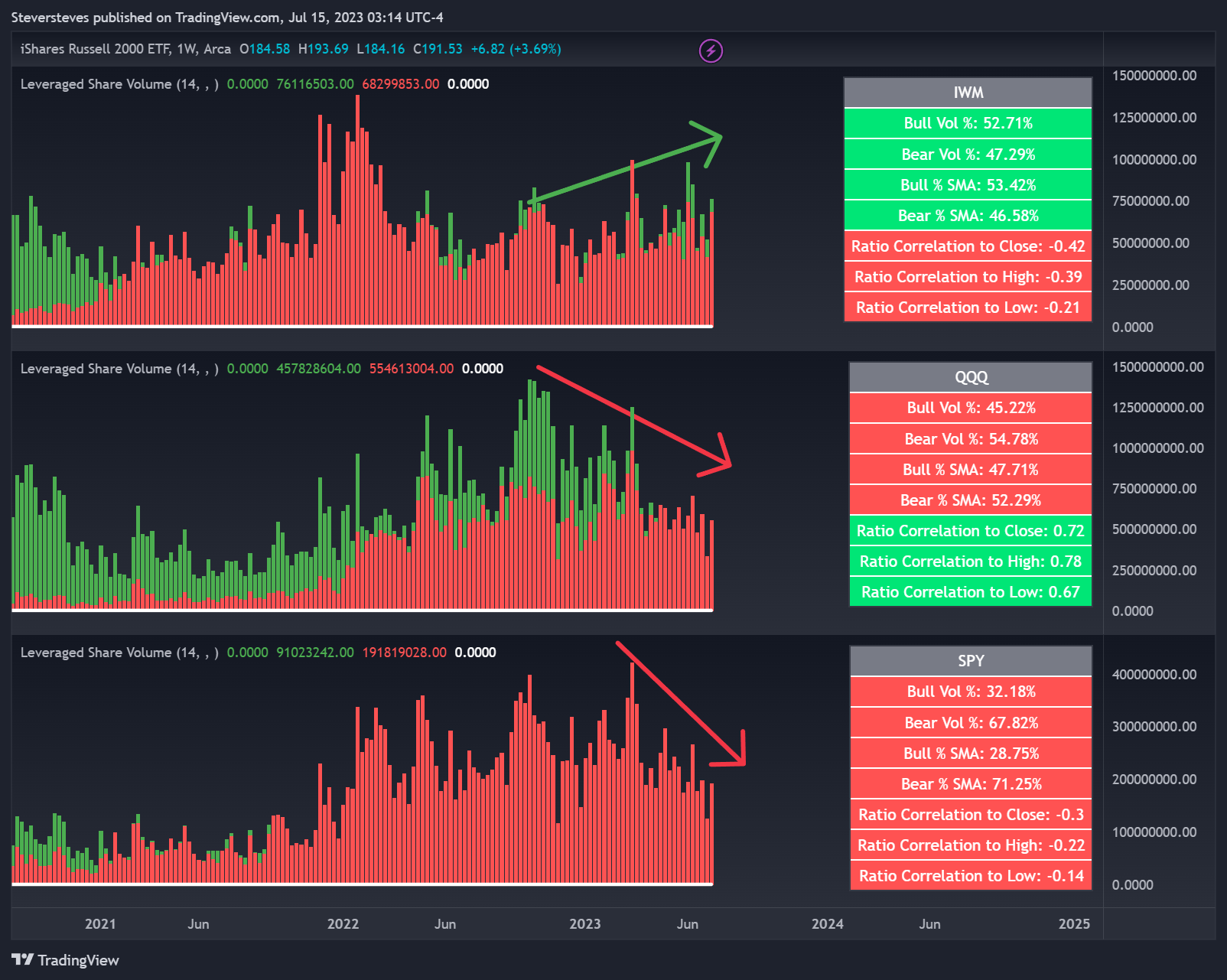Click the 2023 label on time axis

click(585, 924)
